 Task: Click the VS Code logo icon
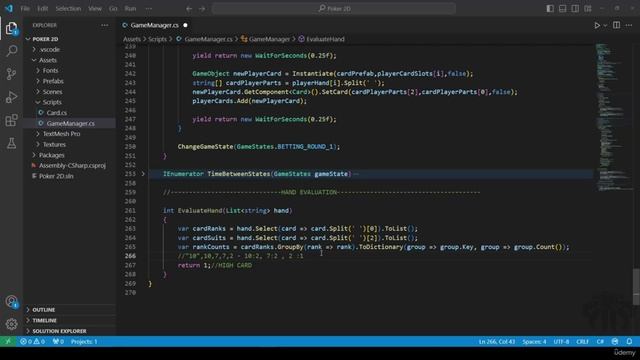coord(9,9)
